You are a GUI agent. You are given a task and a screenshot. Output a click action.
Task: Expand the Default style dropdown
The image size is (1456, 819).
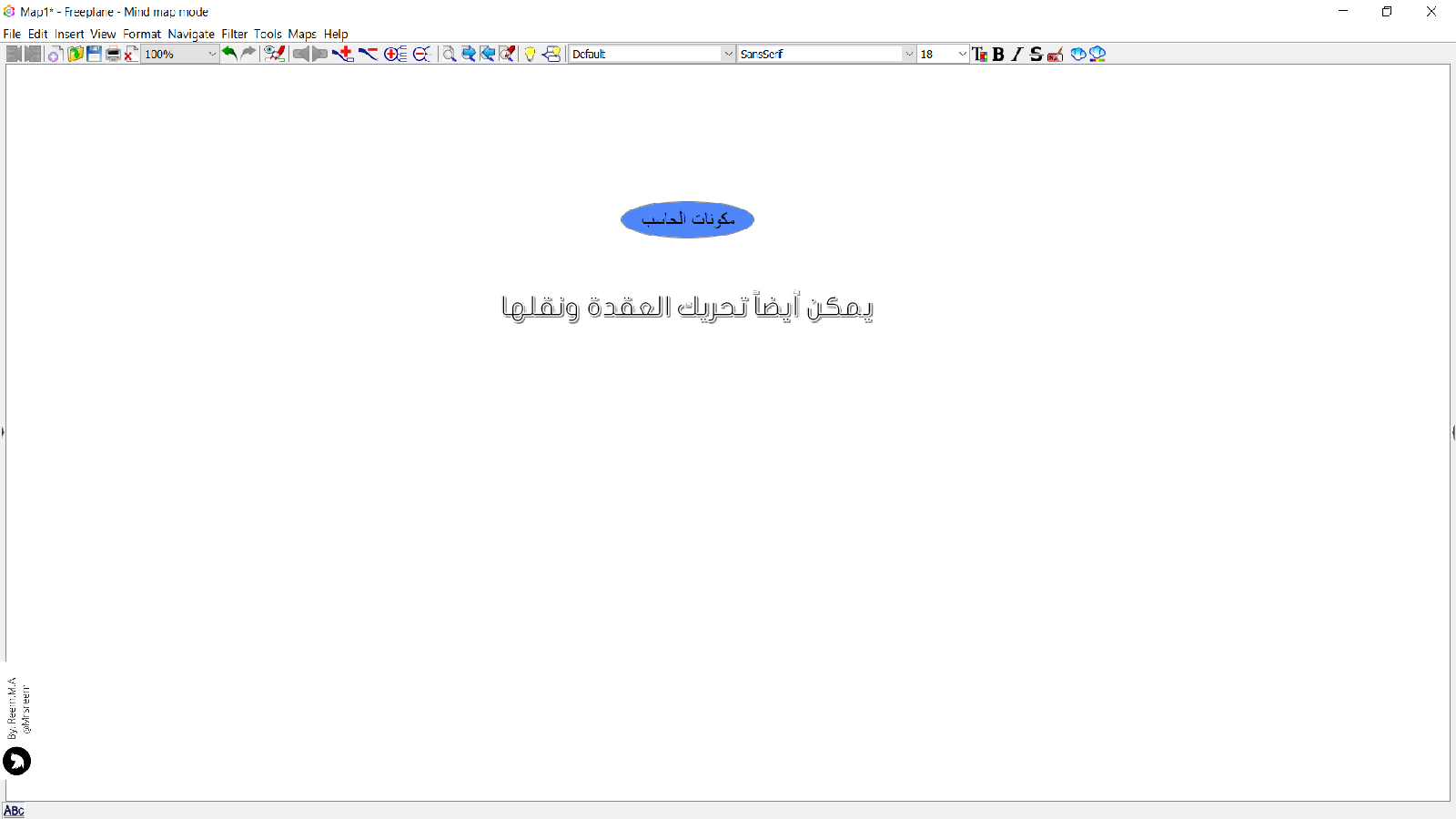tap(728, 55)
